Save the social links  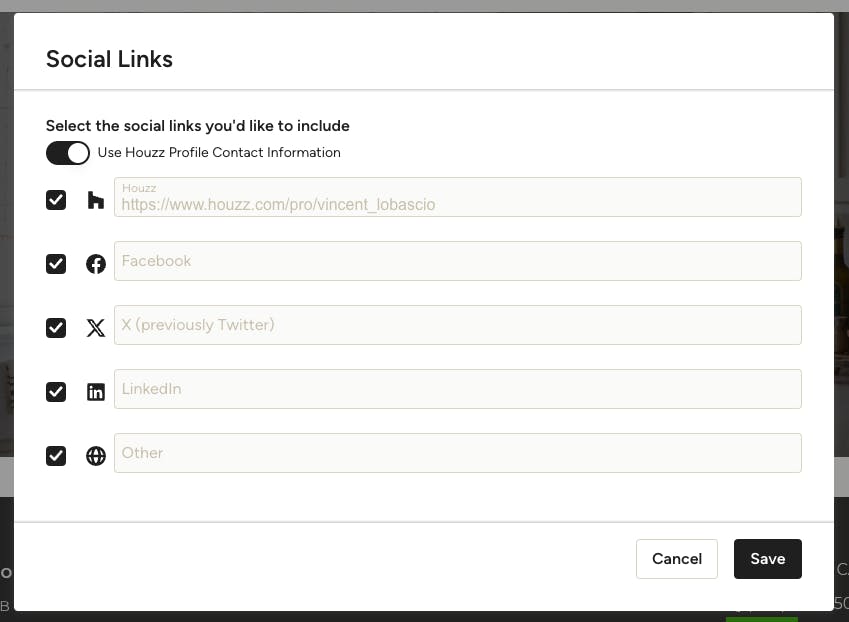click(x=768, y=559)
